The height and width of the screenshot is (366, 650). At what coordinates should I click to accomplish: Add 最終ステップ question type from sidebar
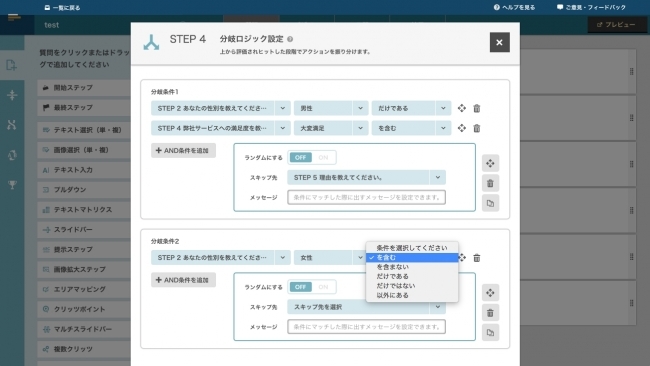tap(84, 108)
